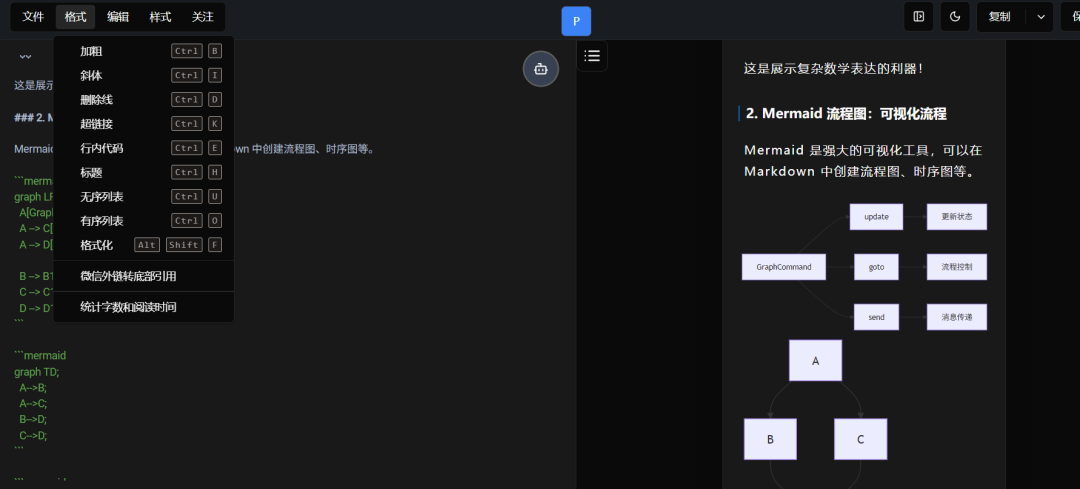Click the 消息传递 flowchart node
The width and height of the screenshot is (1080, 489).
click(x=957, y=317)
